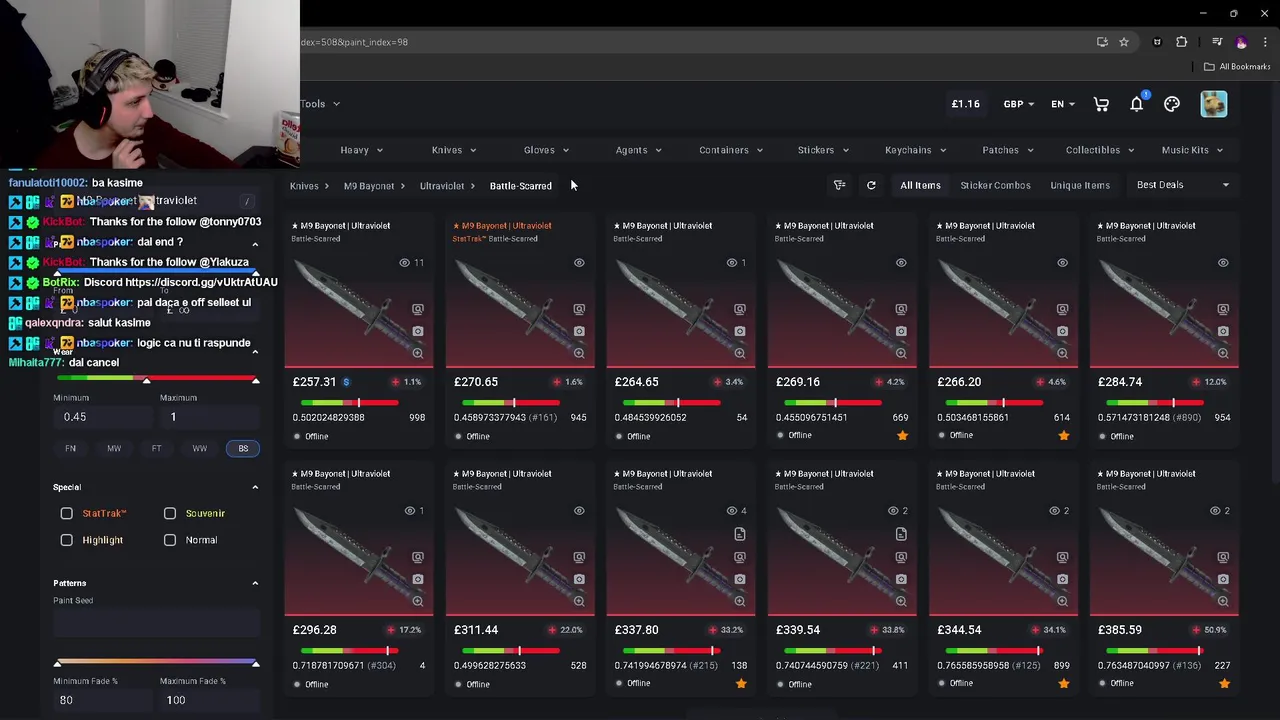Open the document icon on the £337.80 listing
Image resolution: width=1280 pixels, height=720 pixels.
pos(740,534)
